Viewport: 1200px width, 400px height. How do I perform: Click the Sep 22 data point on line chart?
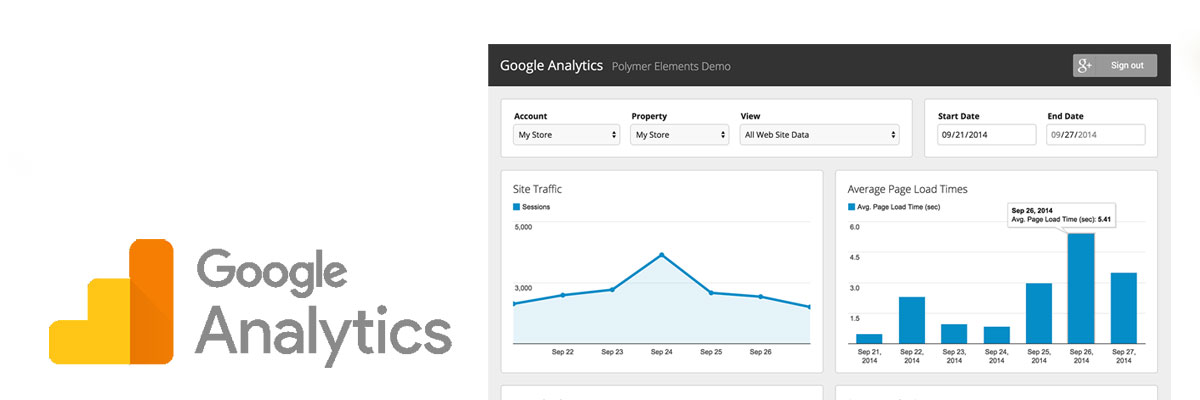click(x=563, y=295)
